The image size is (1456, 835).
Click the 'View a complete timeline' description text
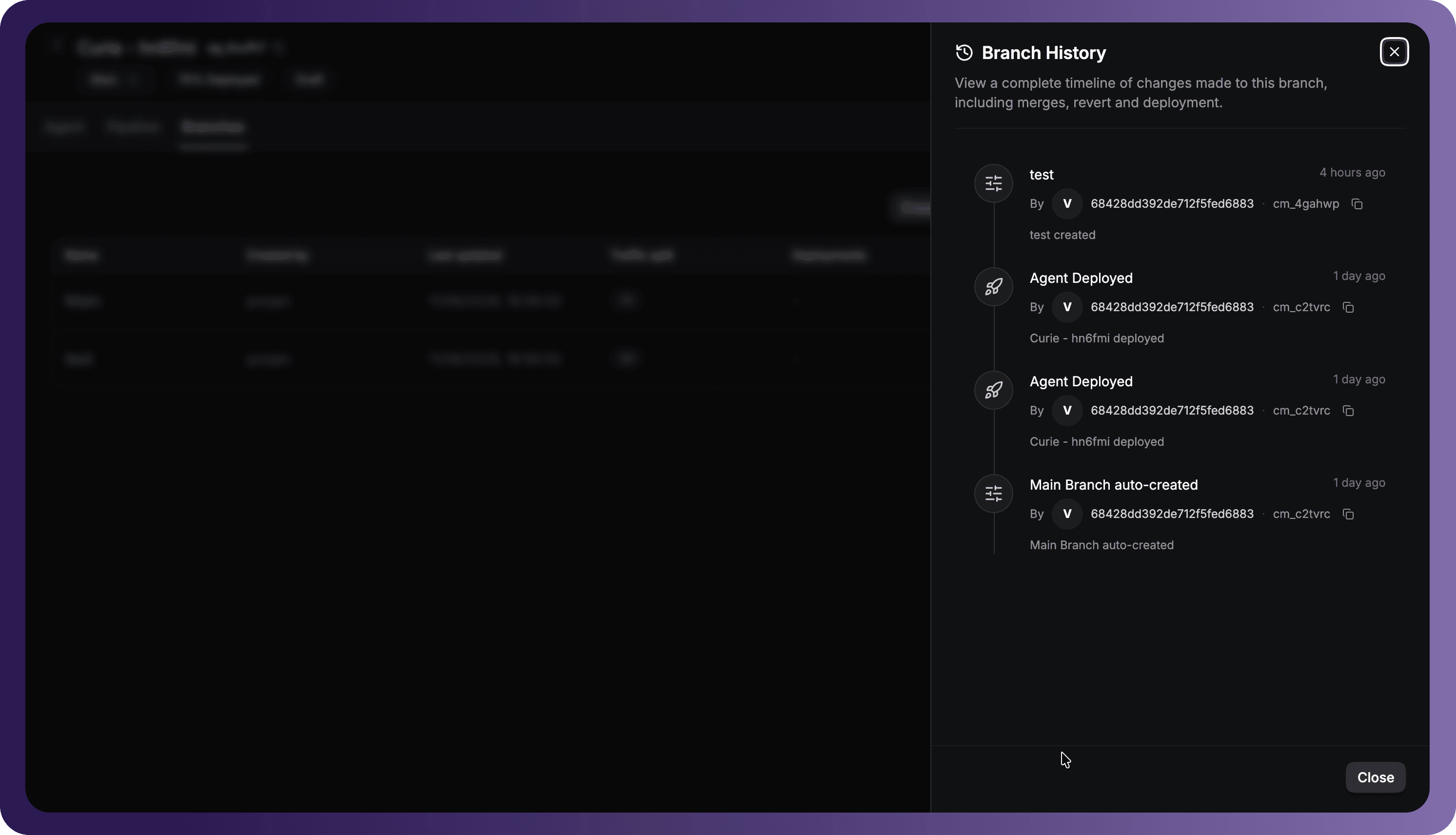pyautogui.click(x=1141, y=93)
